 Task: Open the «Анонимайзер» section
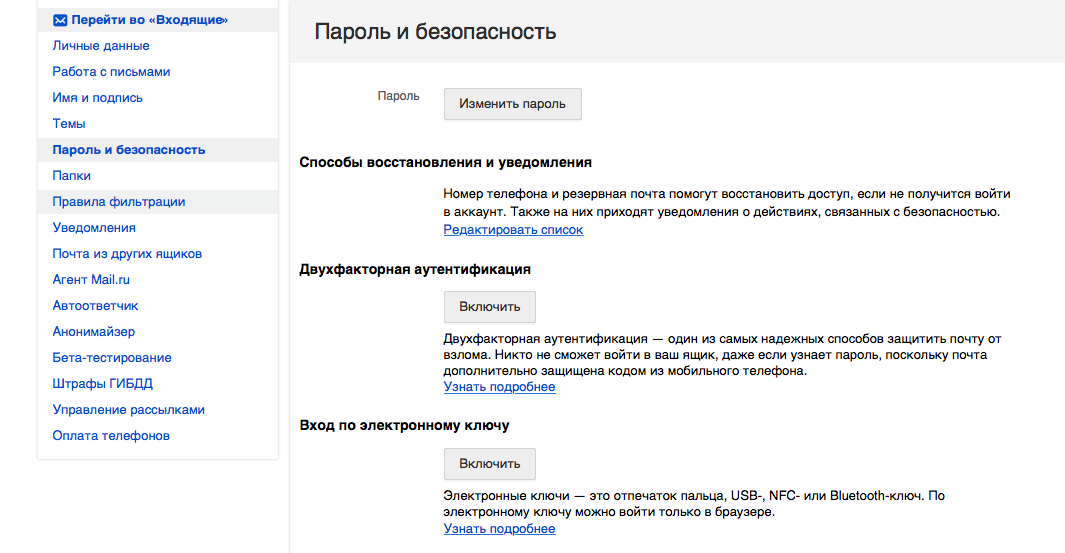[93, 332]
